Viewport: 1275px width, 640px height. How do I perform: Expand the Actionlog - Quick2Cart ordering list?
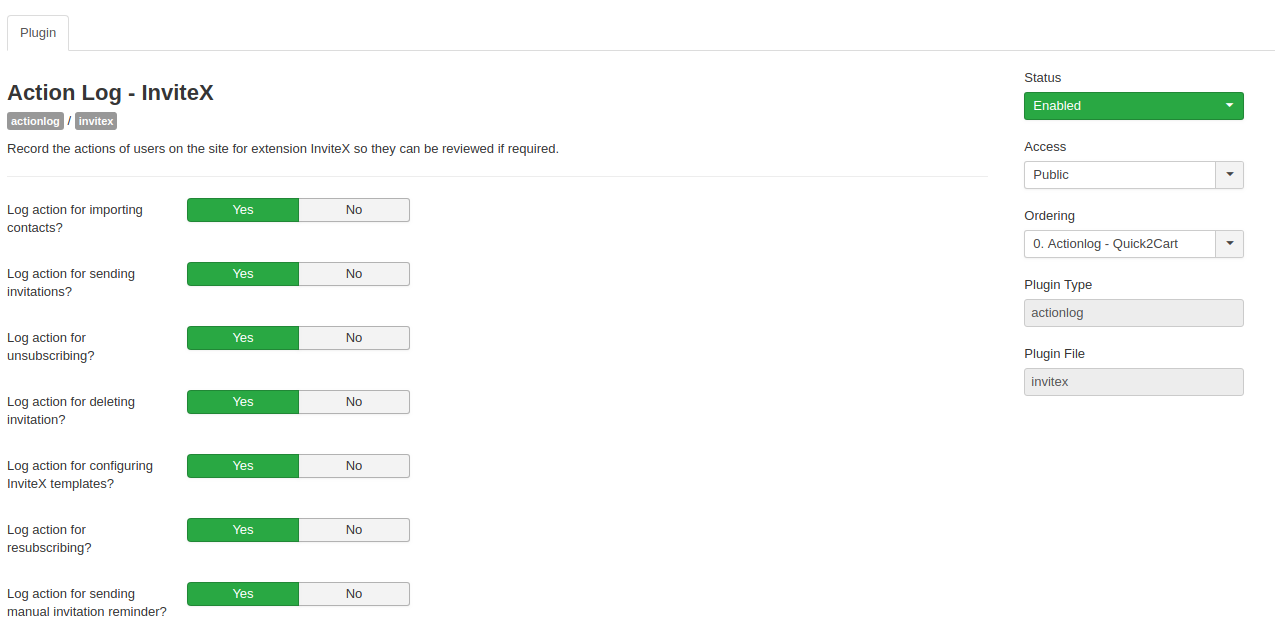(1120, 244)
